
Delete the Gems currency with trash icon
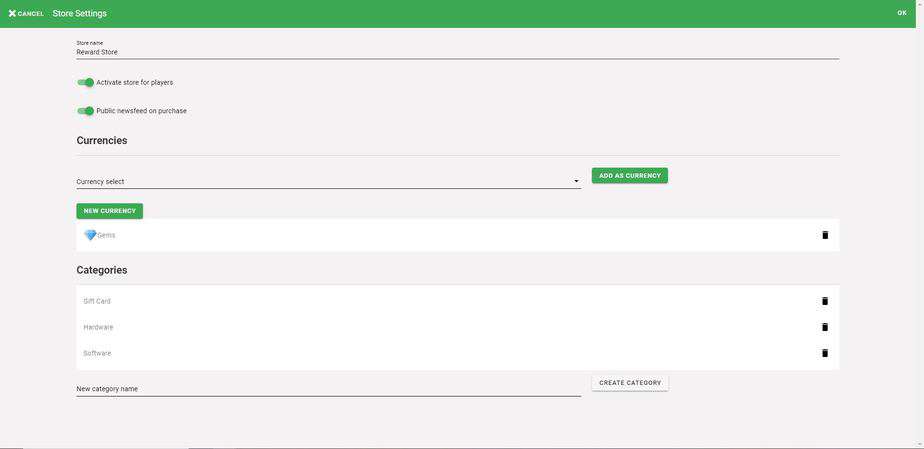point(825,235)
